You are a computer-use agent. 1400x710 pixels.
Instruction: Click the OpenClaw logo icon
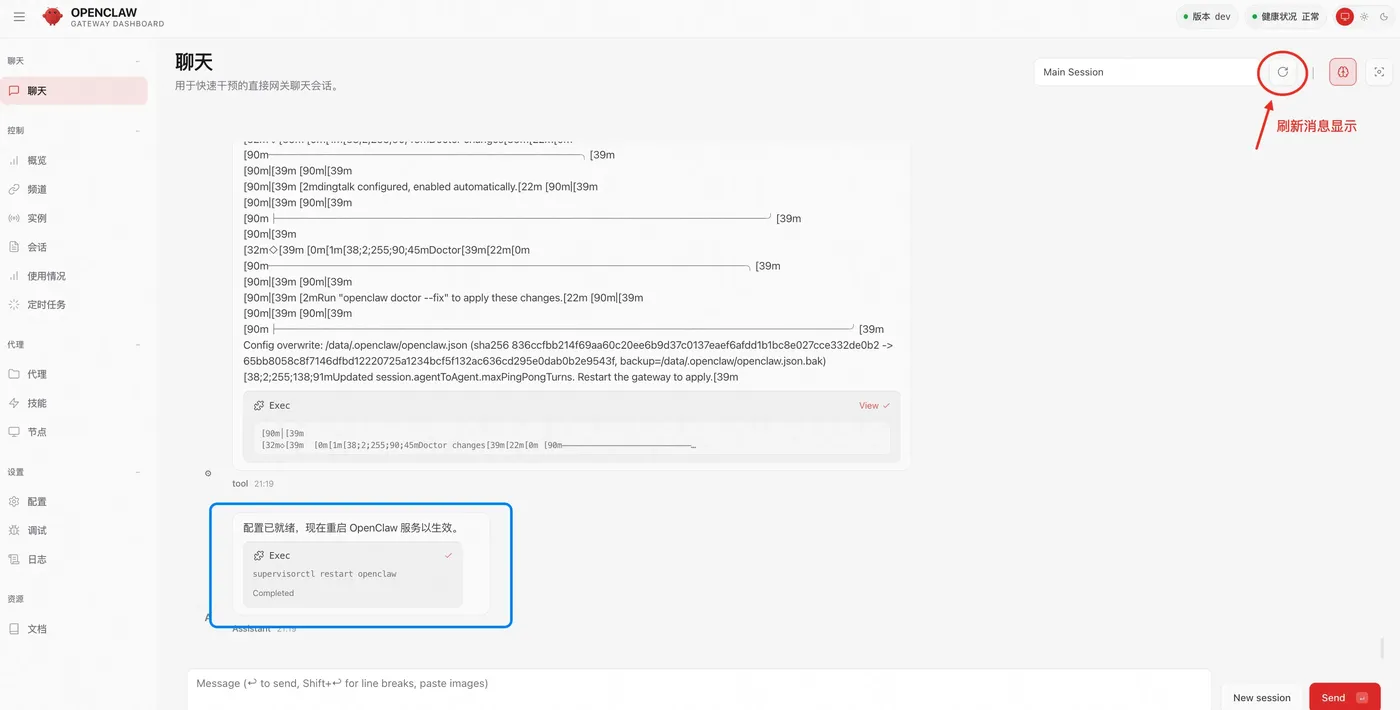coord(53,17)
